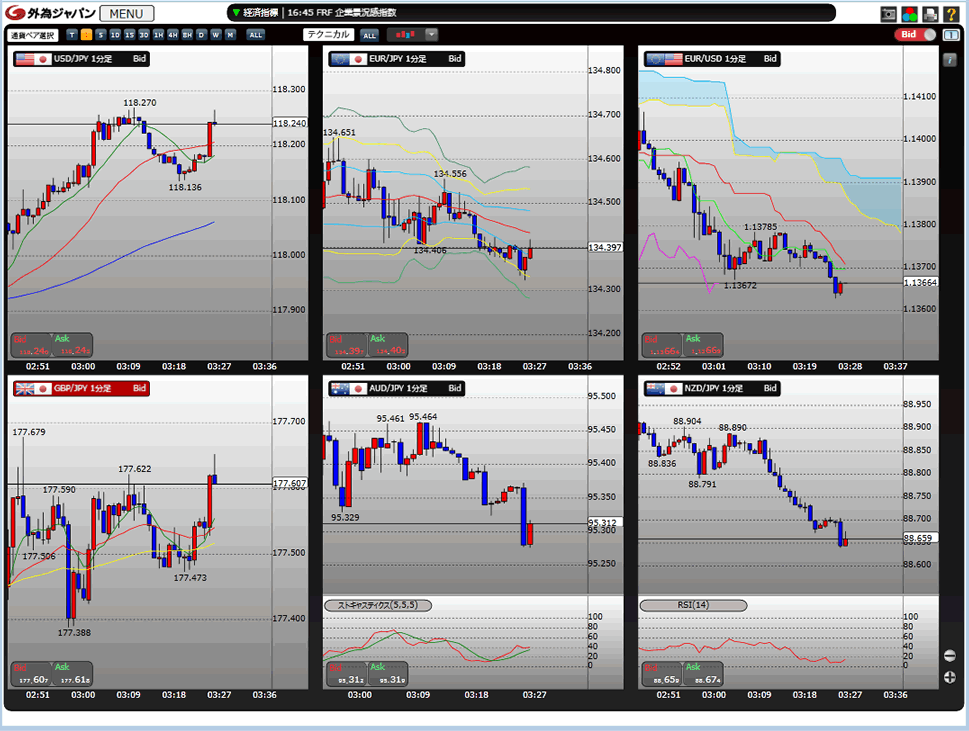969x731 pixels.
Task: Click ALL next to テクニカル
Action: (x=370, y=35)
